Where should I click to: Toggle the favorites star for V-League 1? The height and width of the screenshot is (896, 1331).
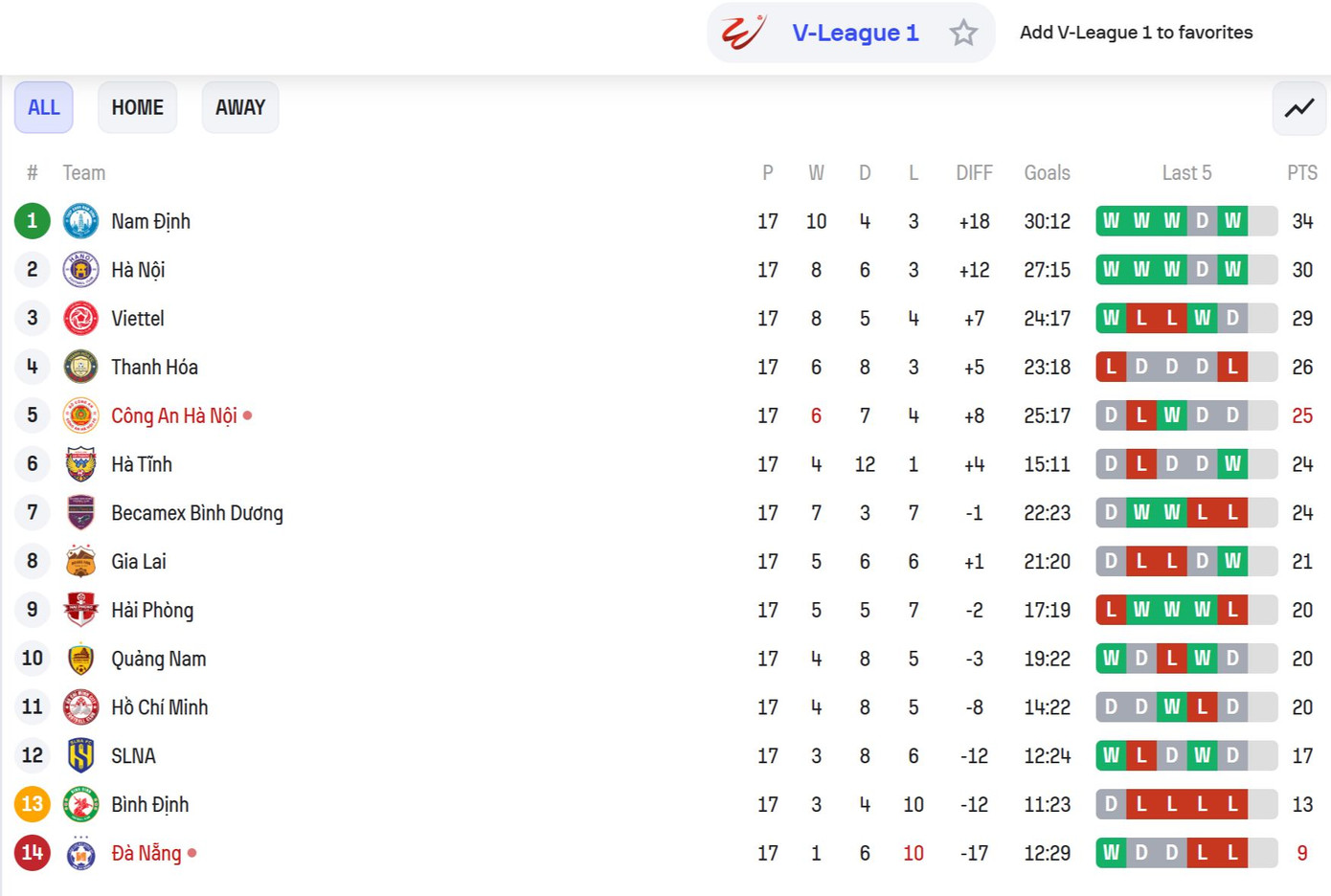(963, 33)
